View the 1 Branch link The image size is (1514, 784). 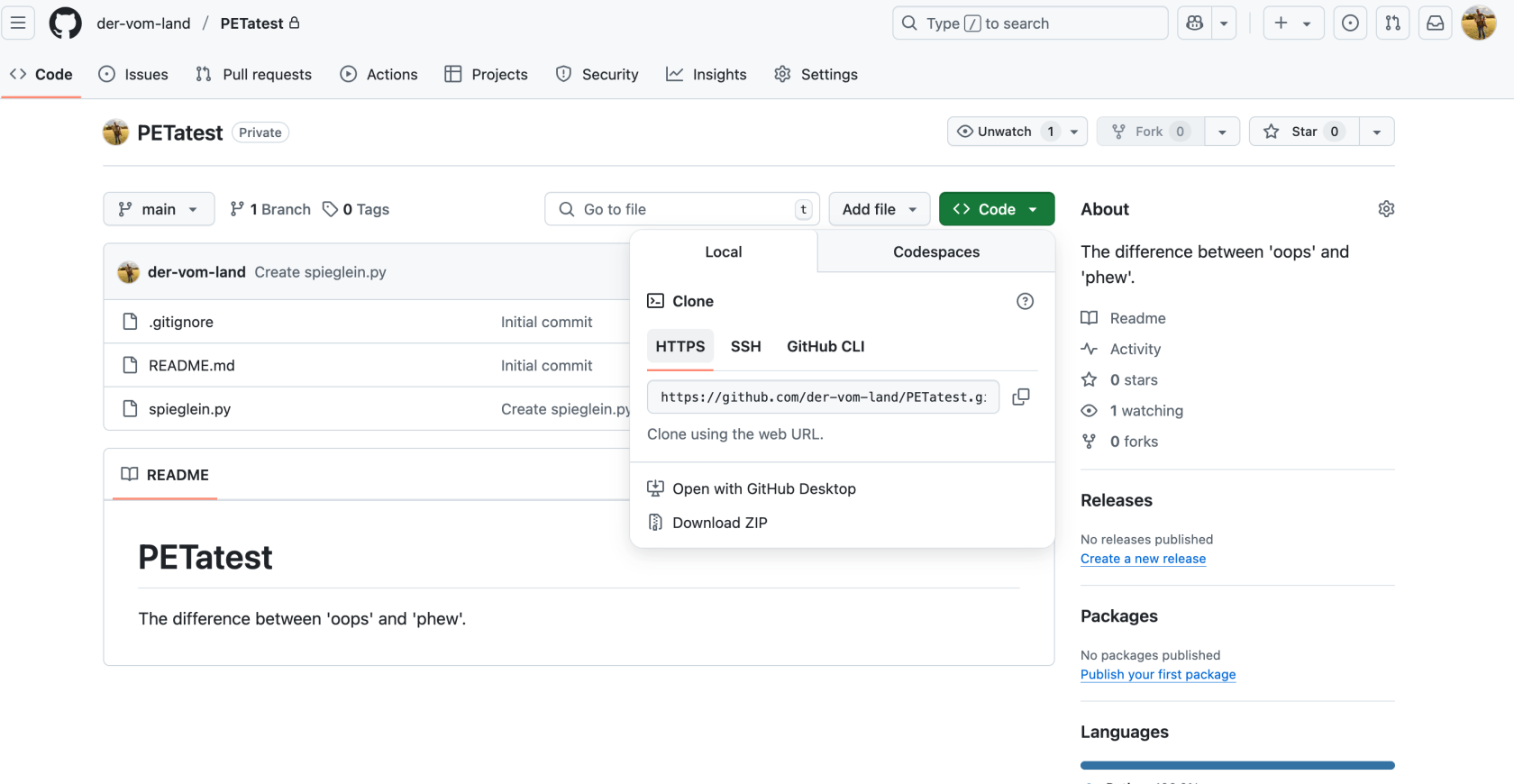coord(270,209)
